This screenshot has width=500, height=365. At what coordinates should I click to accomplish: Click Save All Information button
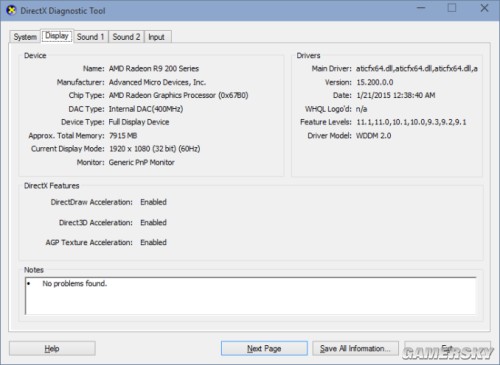pos(355,349)
